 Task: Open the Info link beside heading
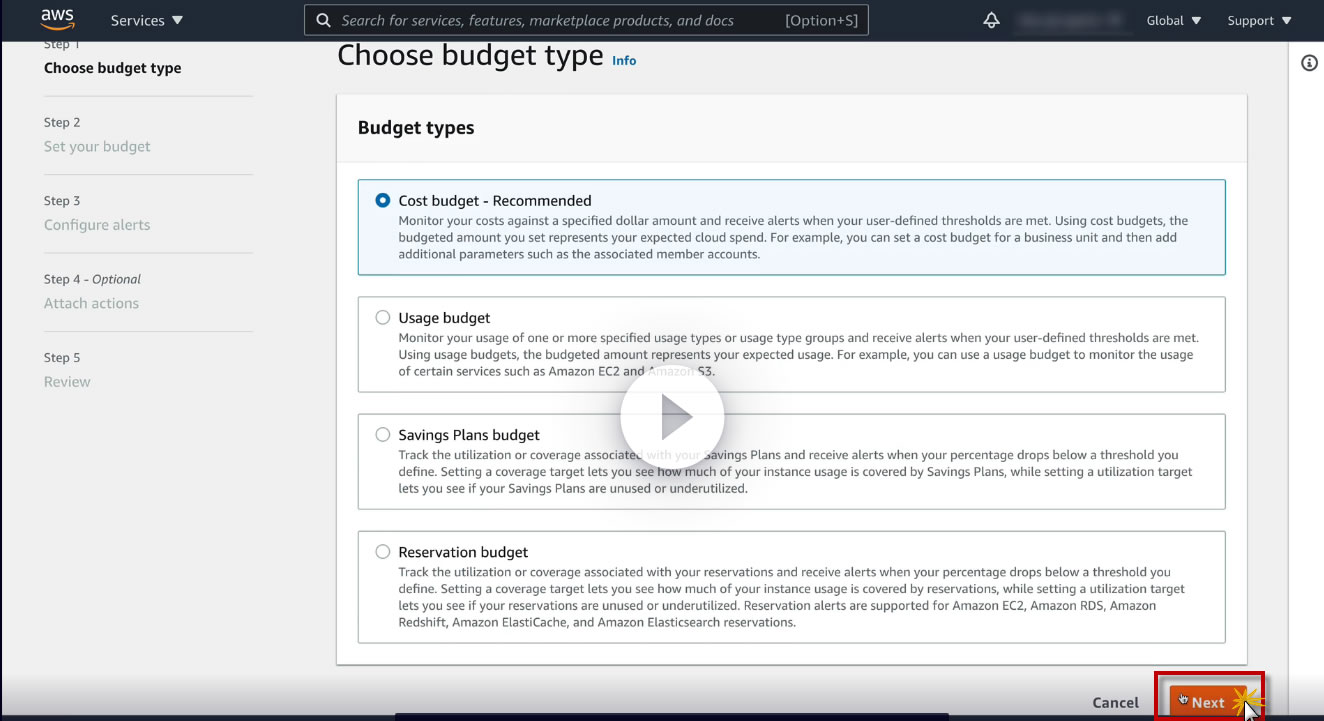[x=624, y=61]
